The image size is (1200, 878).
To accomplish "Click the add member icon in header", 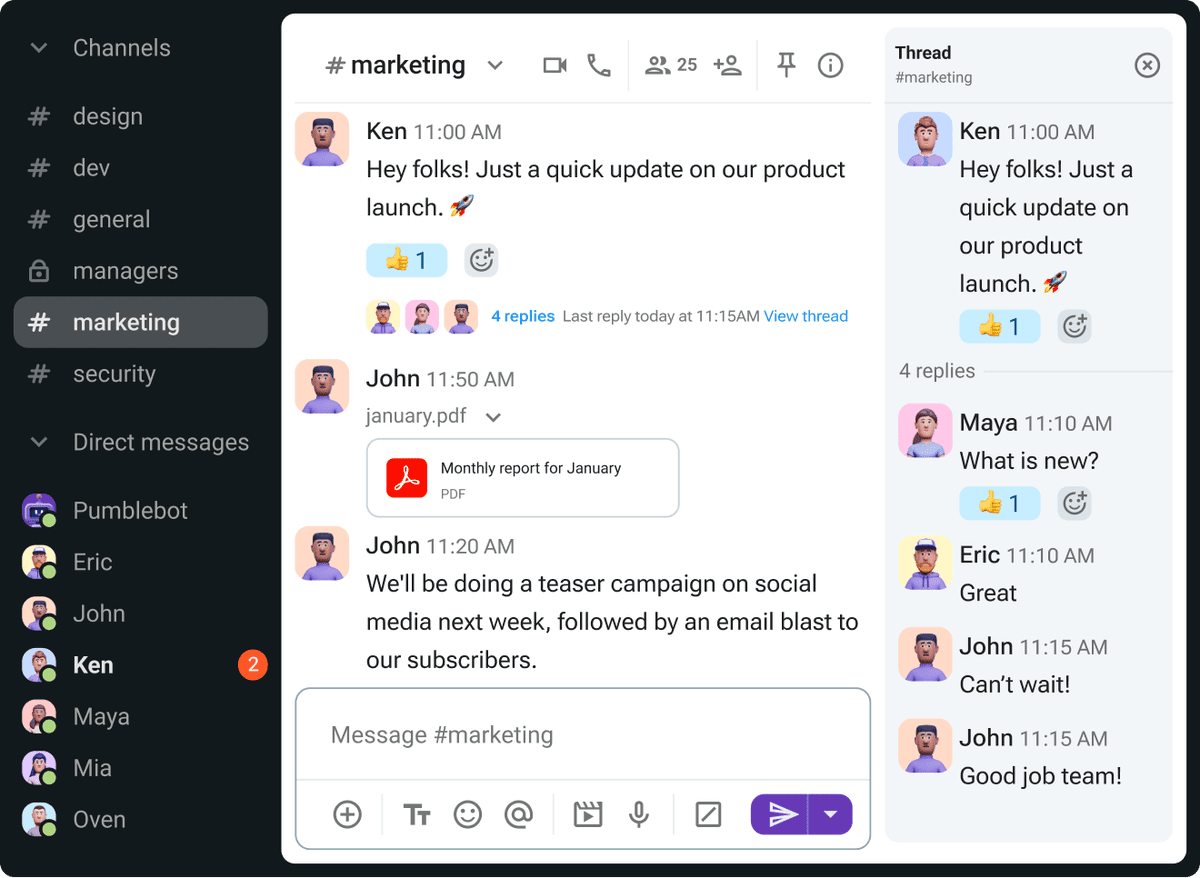I will 727,66.
